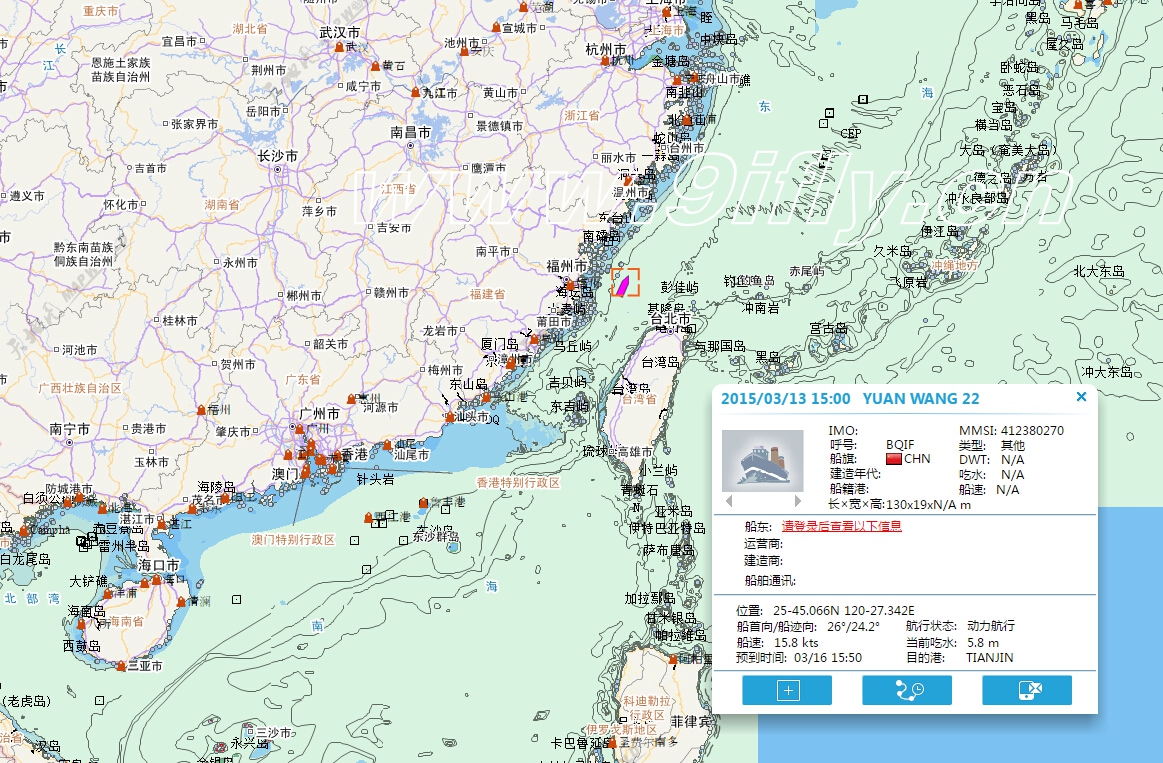Click the ship photo thumbnail
This screenshot has width=1163, height=763.
763,461
